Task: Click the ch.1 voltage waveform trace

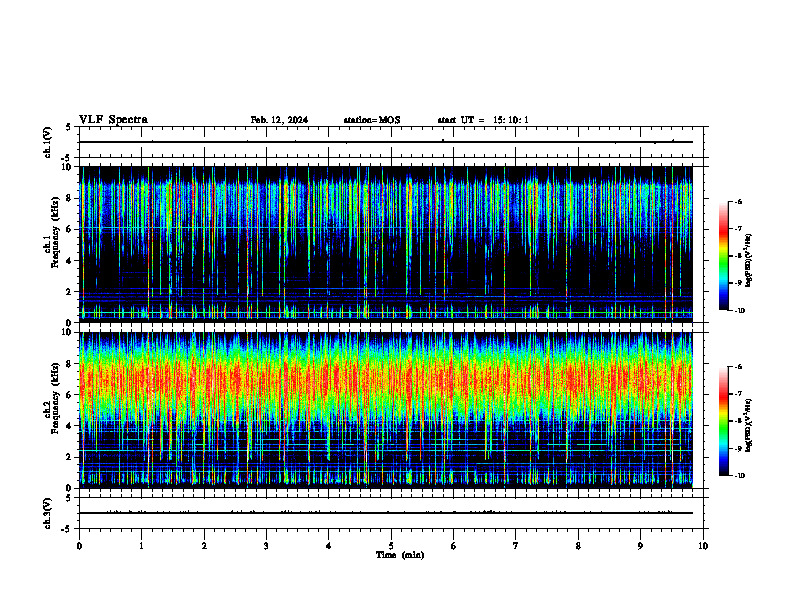Action: [386, 142]
